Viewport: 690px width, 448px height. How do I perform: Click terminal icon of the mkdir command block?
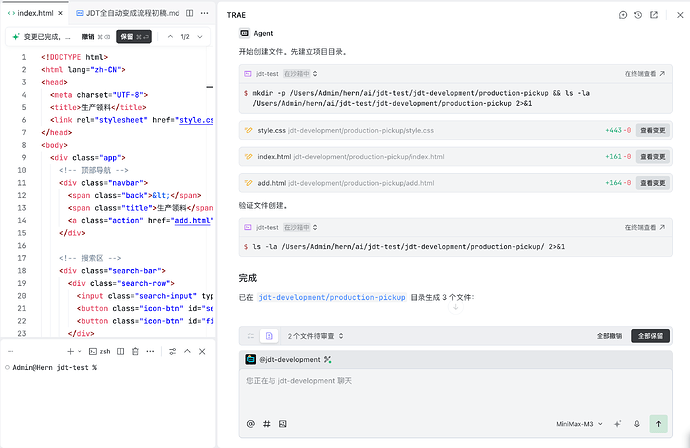(x=248, y=73)
